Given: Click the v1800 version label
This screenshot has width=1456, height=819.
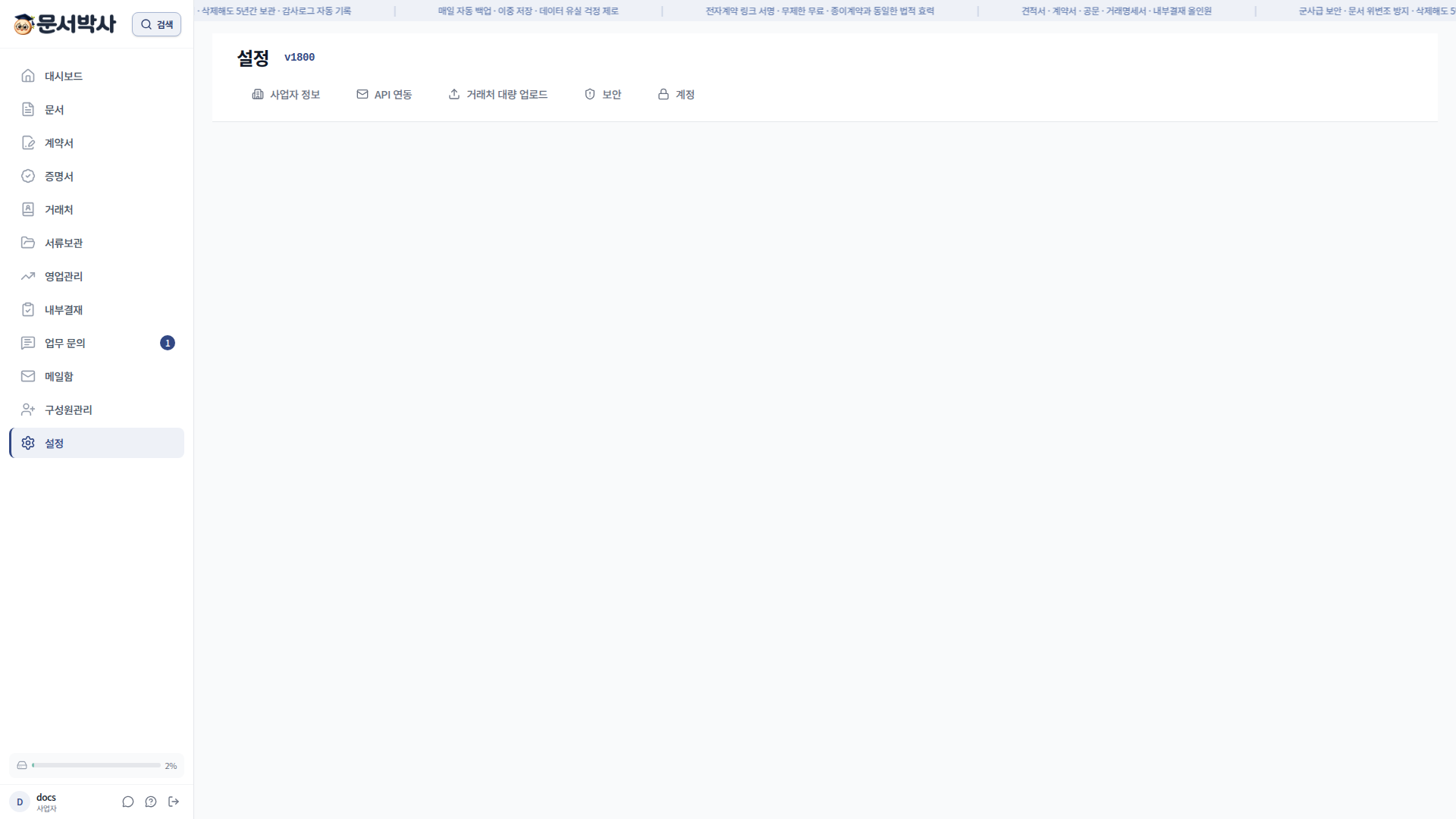Looking at the screenshot, I should 300,57.
